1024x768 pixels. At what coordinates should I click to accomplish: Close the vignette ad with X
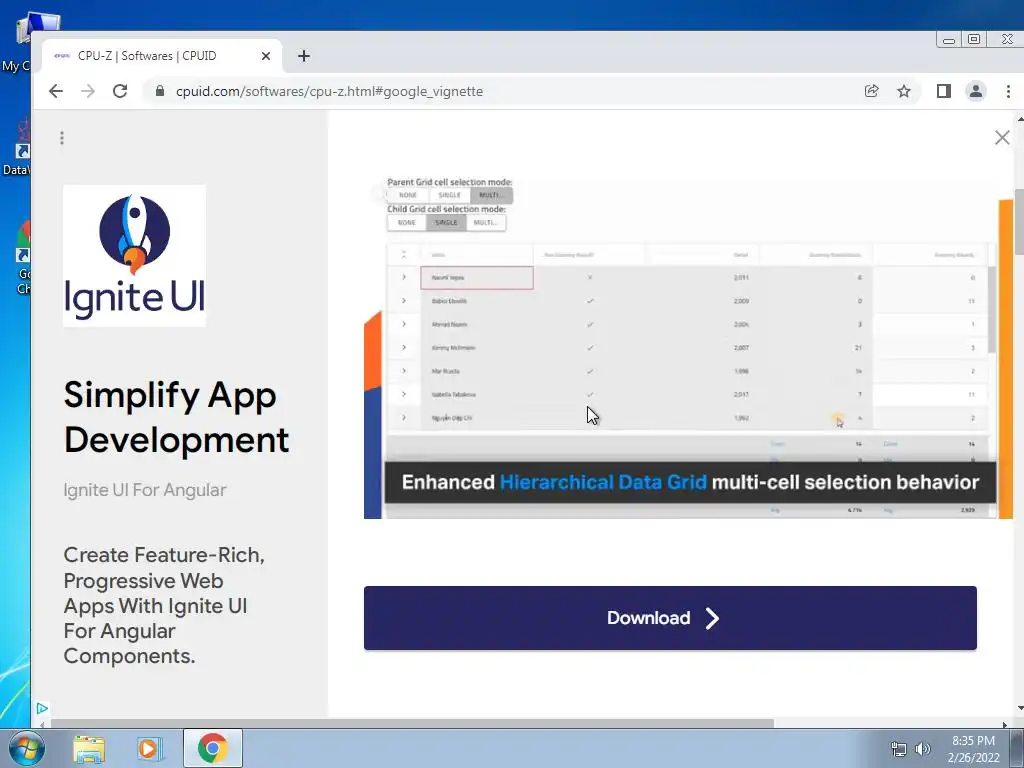pos(1002,137)
